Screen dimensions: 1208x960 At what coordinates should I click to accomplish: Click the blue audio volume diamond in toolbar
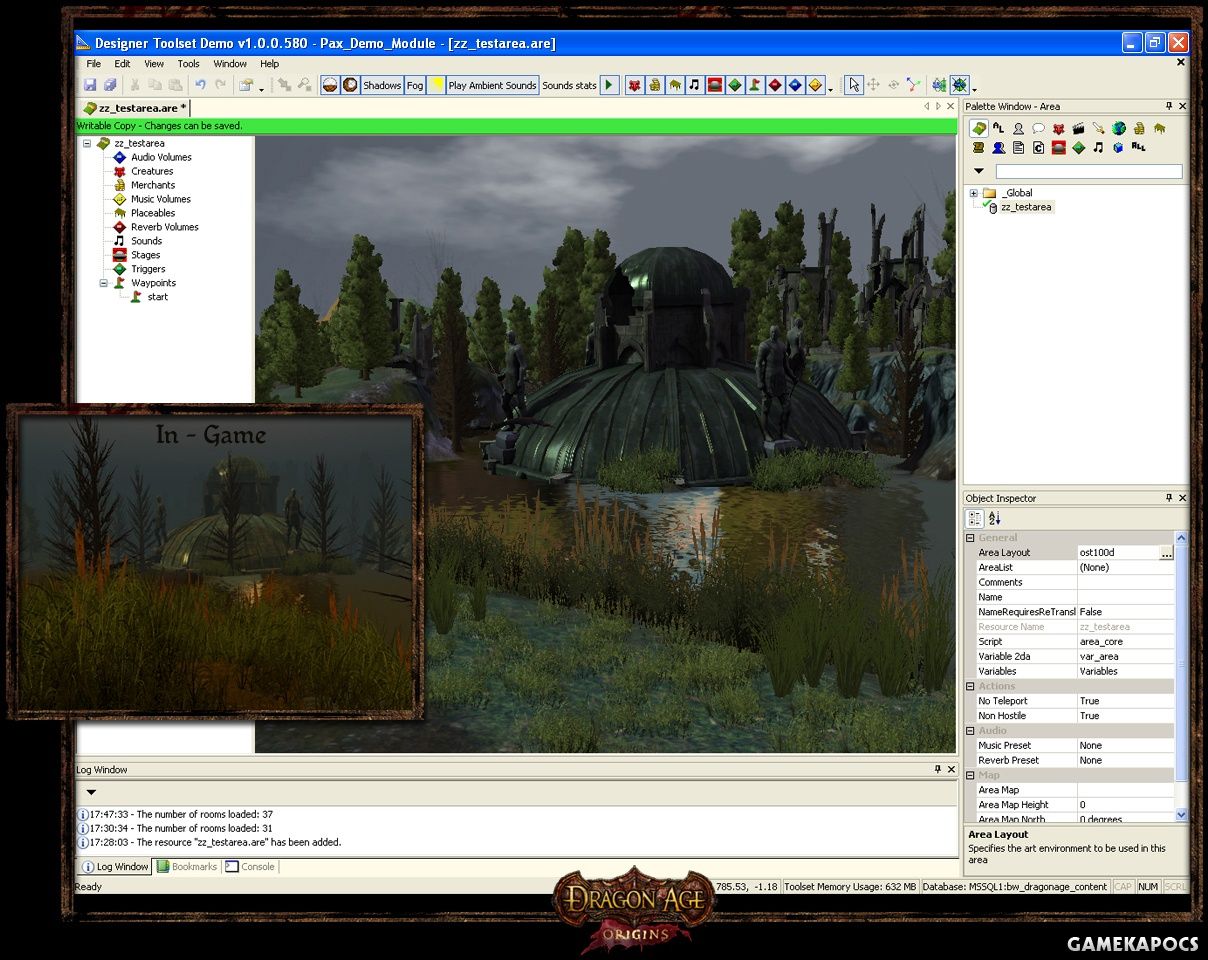[x=794, y=86]
